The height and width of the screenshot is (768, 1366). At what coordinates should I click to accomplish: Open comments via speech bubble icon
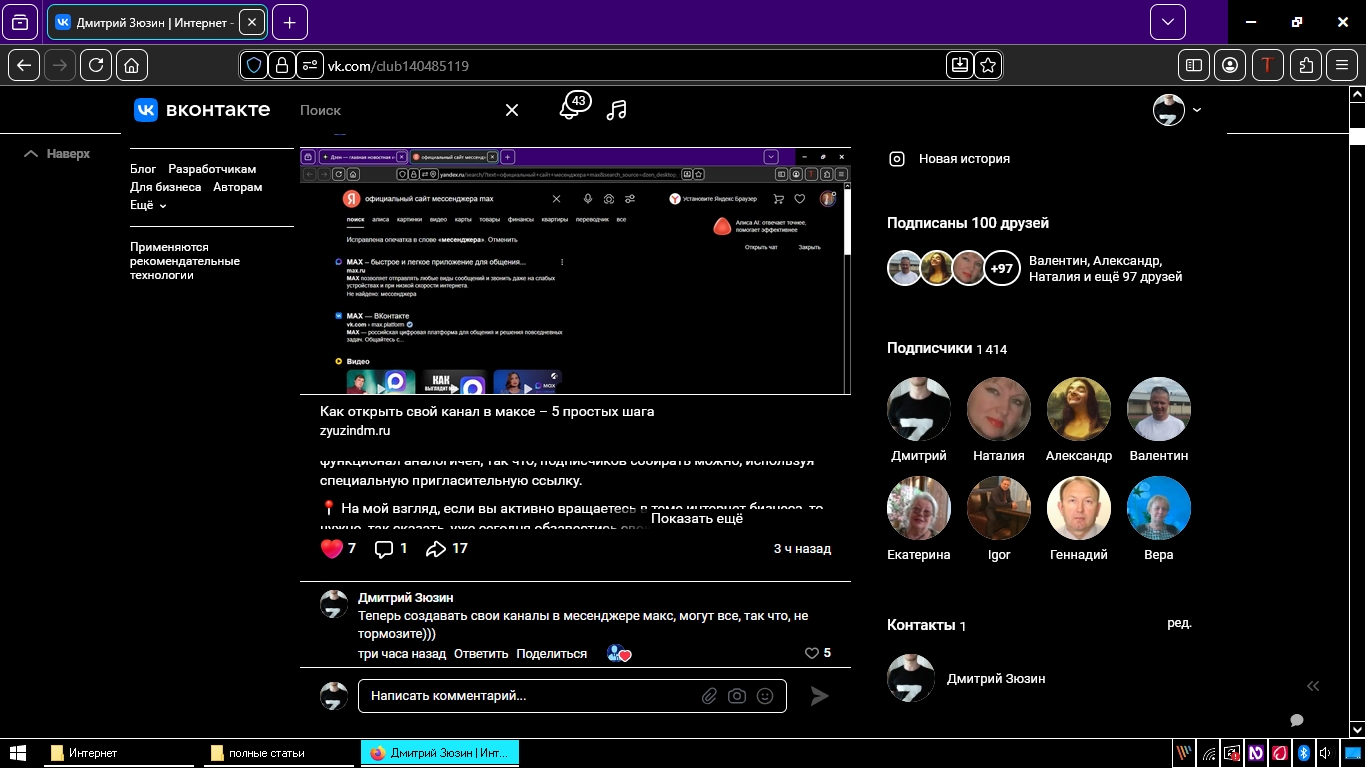tap(383, 549)
